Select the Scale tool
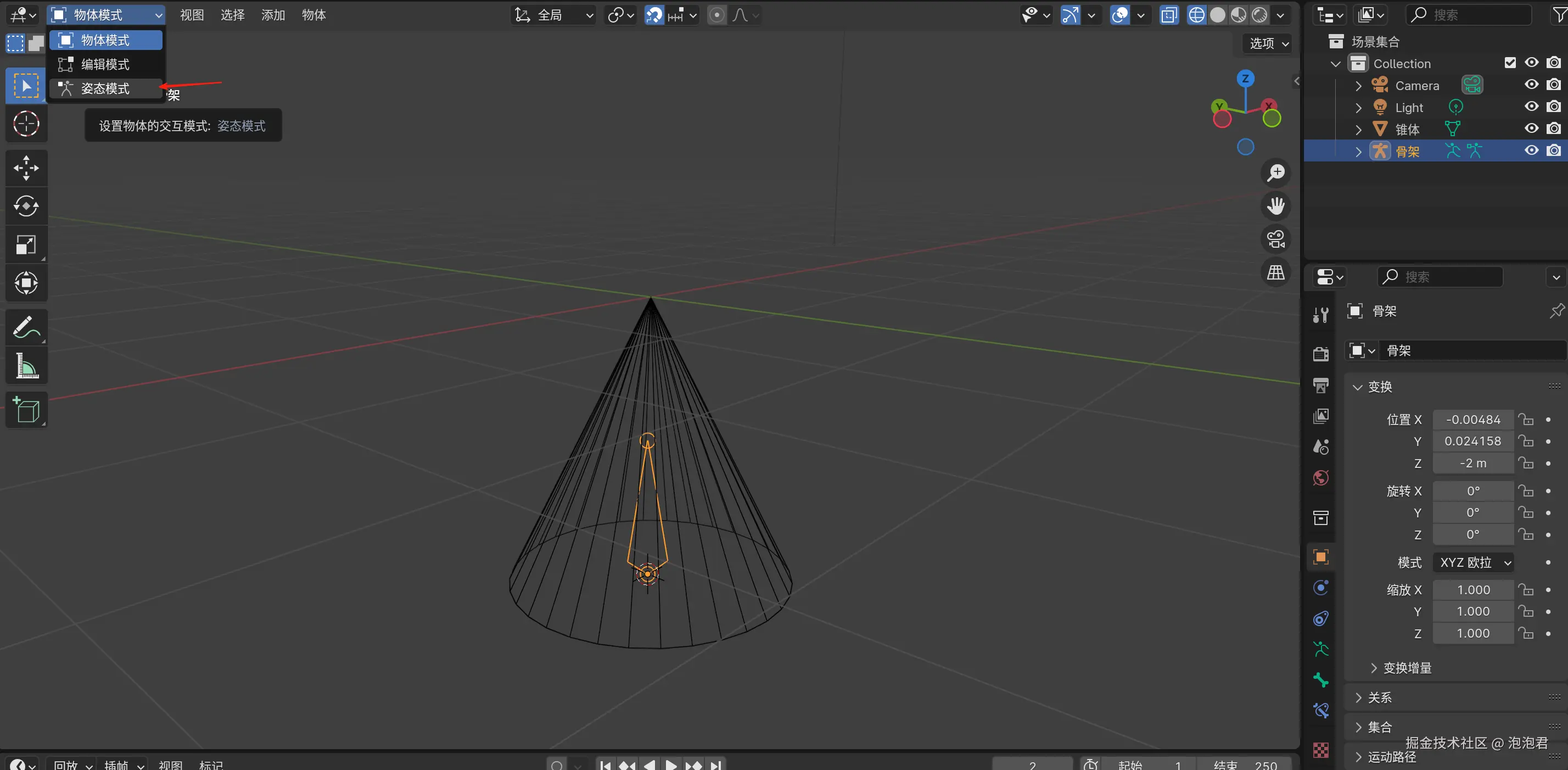This screenshot has height=770, width=1568. pos(26,245)
